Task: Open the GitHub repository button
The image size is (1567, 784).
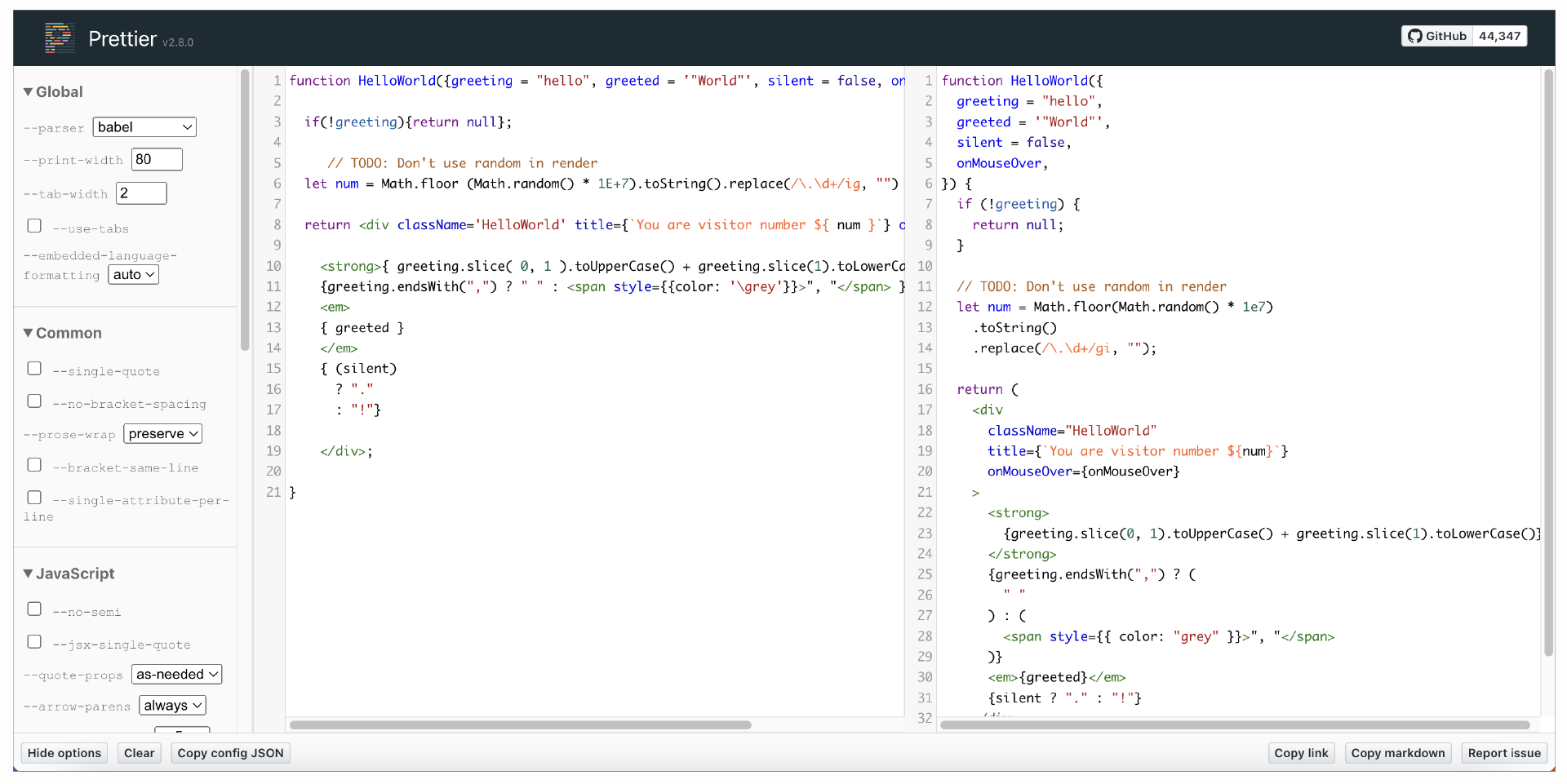Action: click(x=1436, y=36)
